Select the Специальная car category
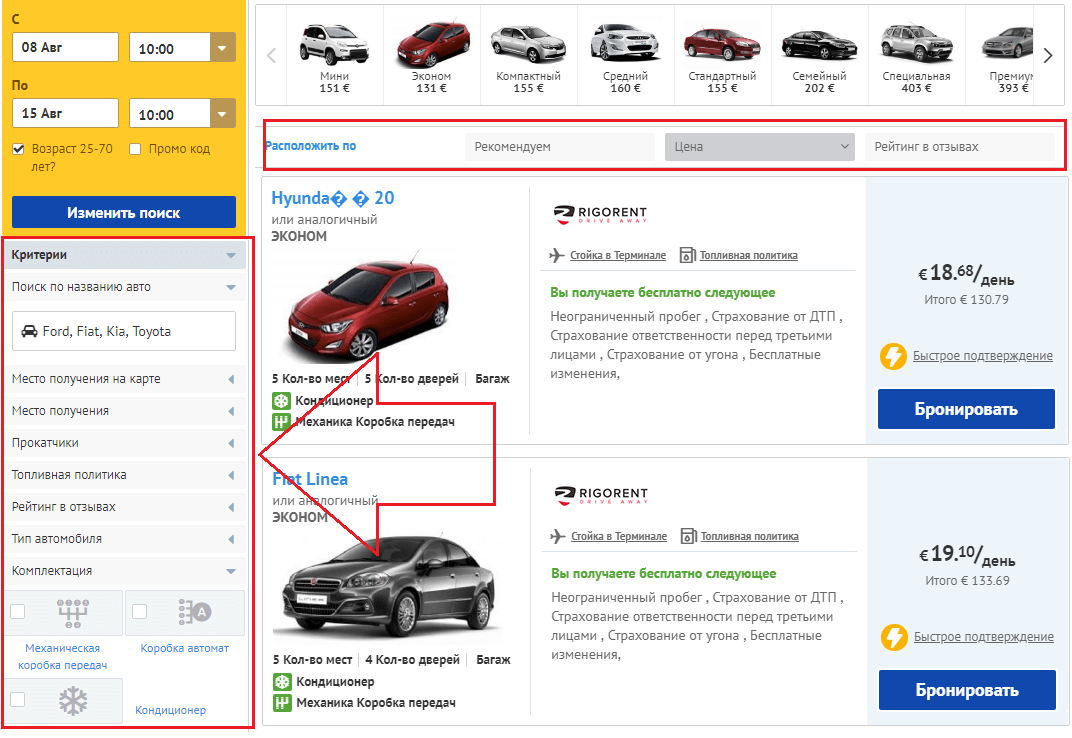Image resolution: width=1072 pixels, height=738 pixels. pyautogui.click(x=916, y=44)
